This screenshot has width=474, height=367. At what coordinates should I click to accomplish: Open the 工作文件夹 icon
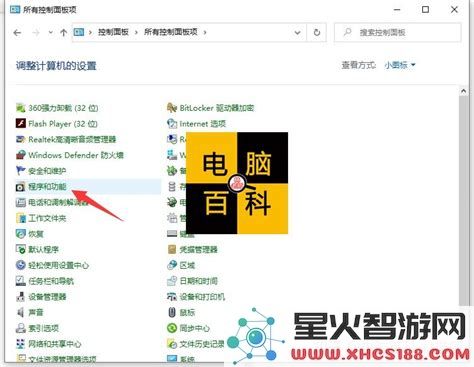[21, 218]
